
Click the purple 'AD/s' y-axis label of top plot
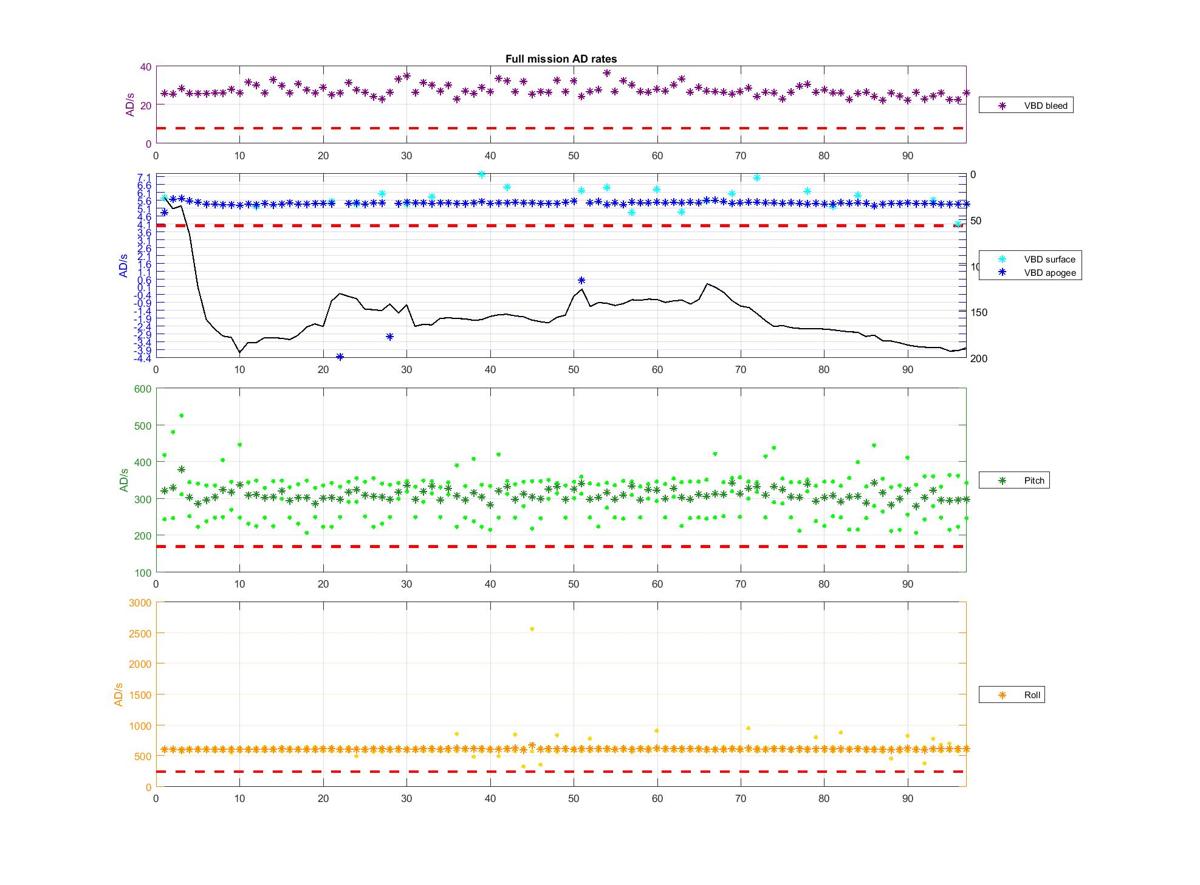coord(129,105)
